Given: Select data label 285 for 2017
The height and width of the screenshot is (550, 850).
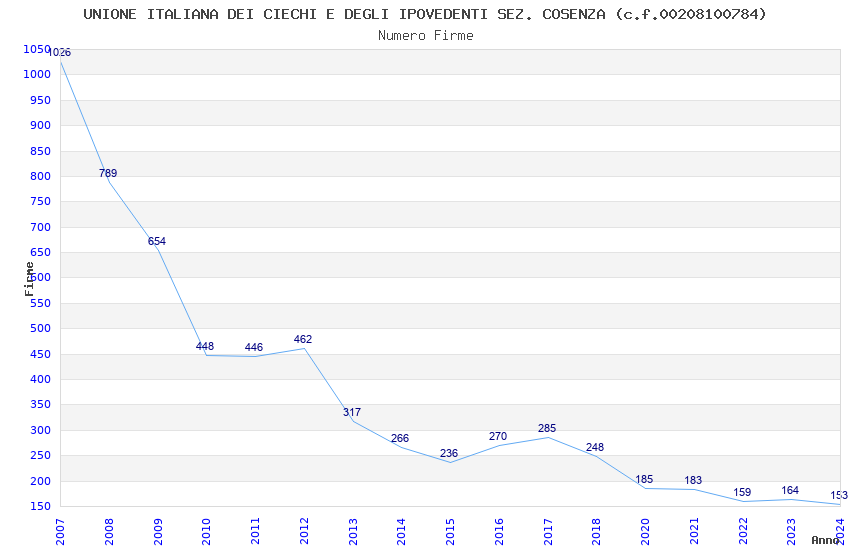Looking at the screenshot, I should tap(547, 428).
